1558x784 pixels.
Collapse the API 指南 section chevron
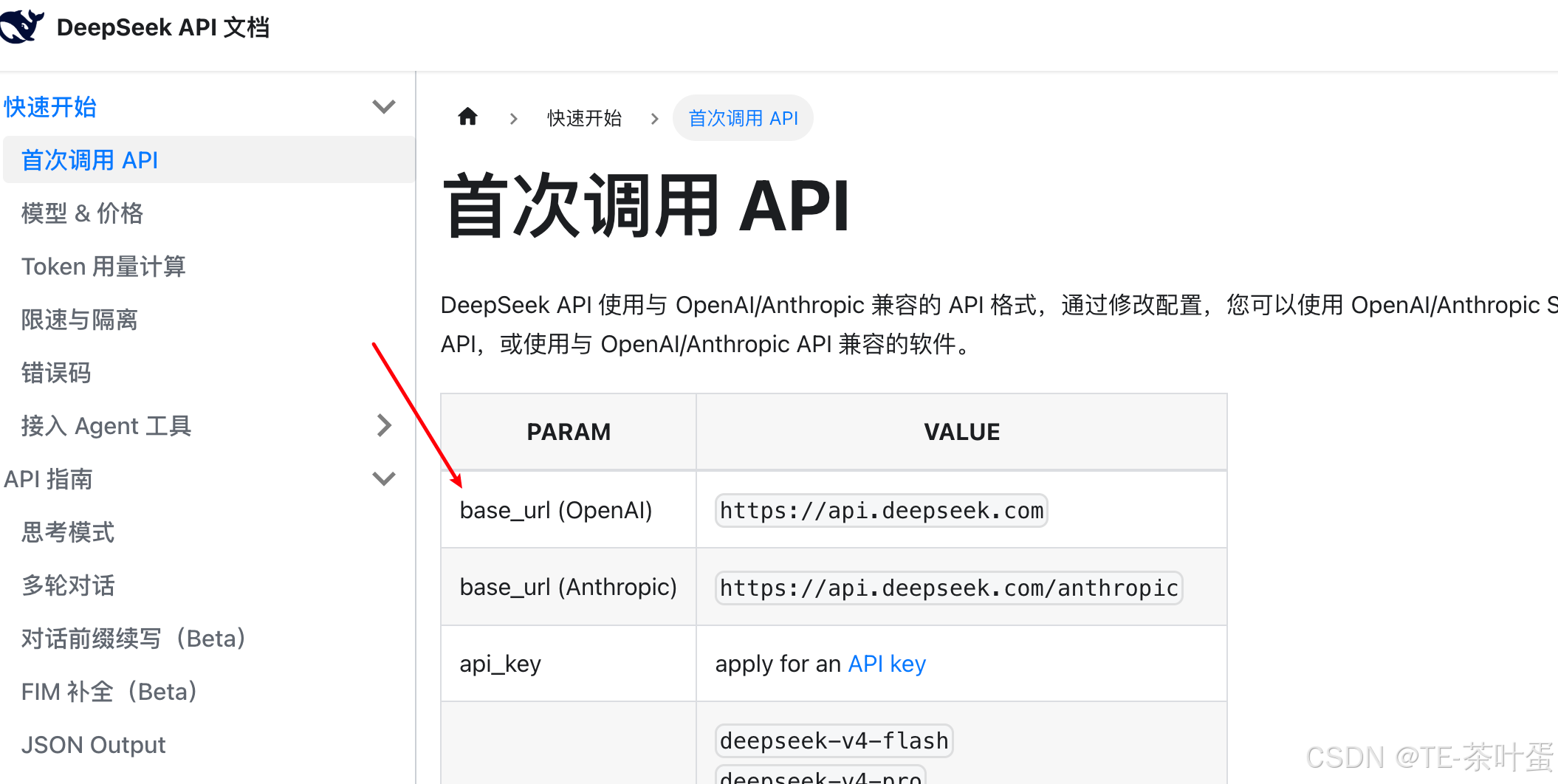pyautogui.click(x=384, y=479)
